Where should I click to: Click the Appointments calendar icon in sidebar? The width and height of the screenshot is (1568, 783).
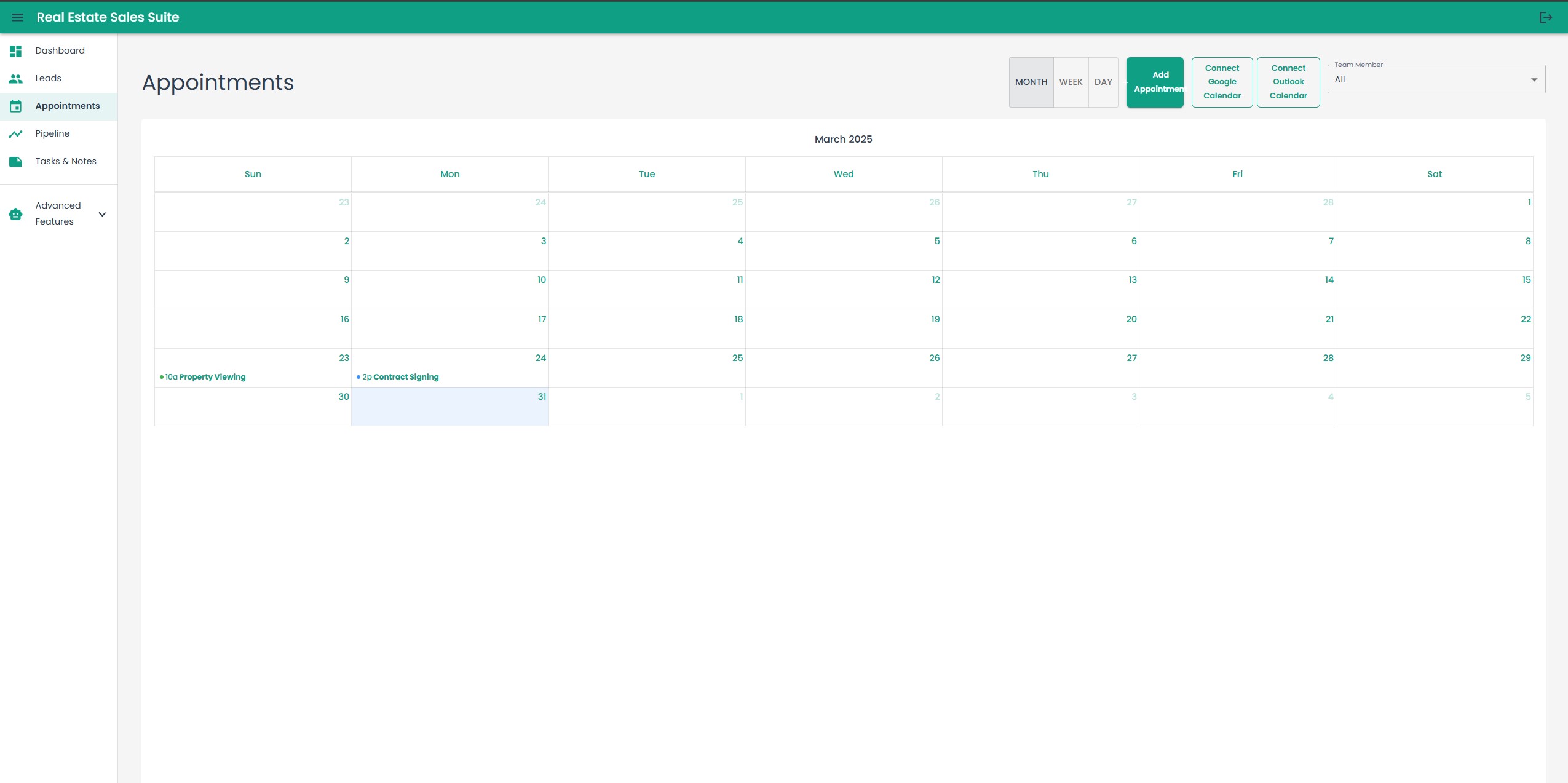pyautogui.click(x=16, y=106)
